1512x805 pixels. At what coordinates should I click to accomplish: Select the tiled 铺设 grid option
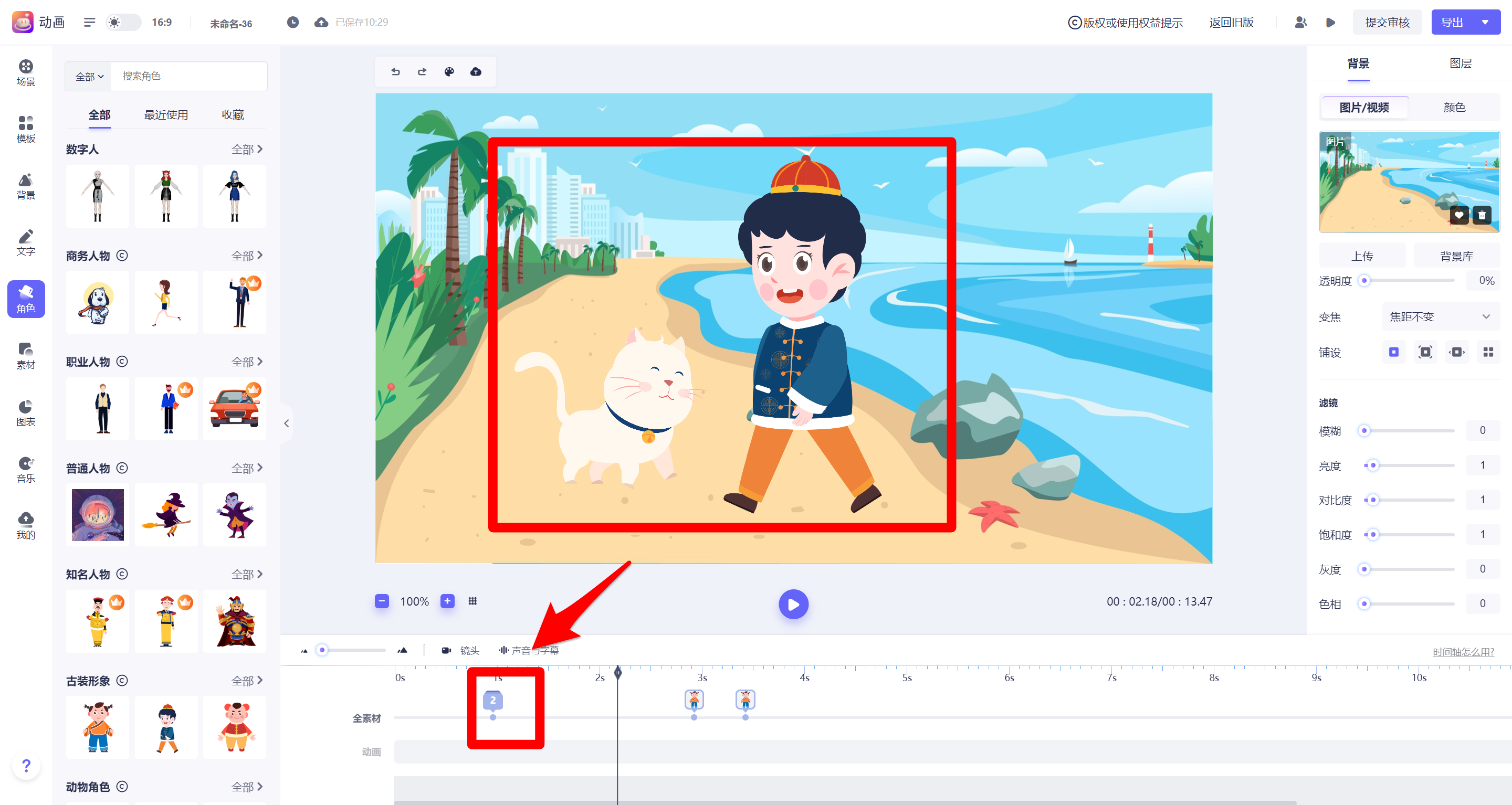tap(1488, 352)
